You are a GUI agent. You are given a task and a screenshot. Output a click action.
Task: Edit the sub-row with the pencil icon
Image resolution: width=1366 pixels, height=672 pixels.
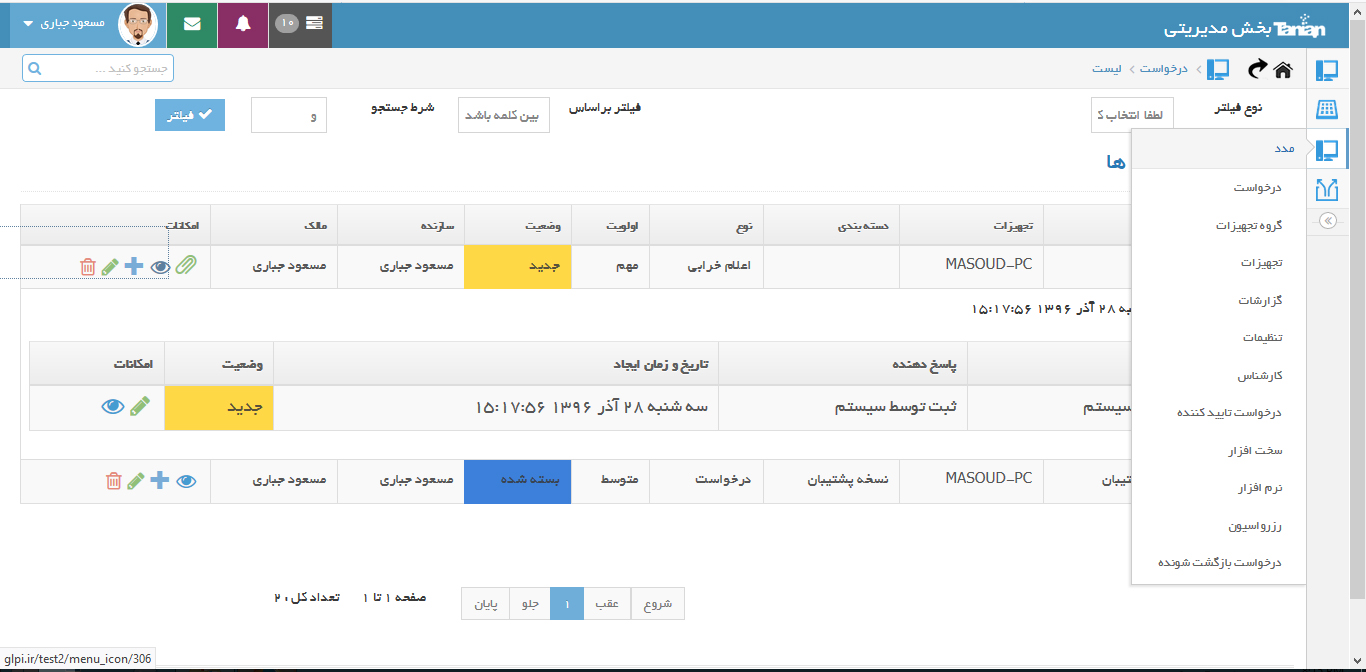[x=140, y=407]
